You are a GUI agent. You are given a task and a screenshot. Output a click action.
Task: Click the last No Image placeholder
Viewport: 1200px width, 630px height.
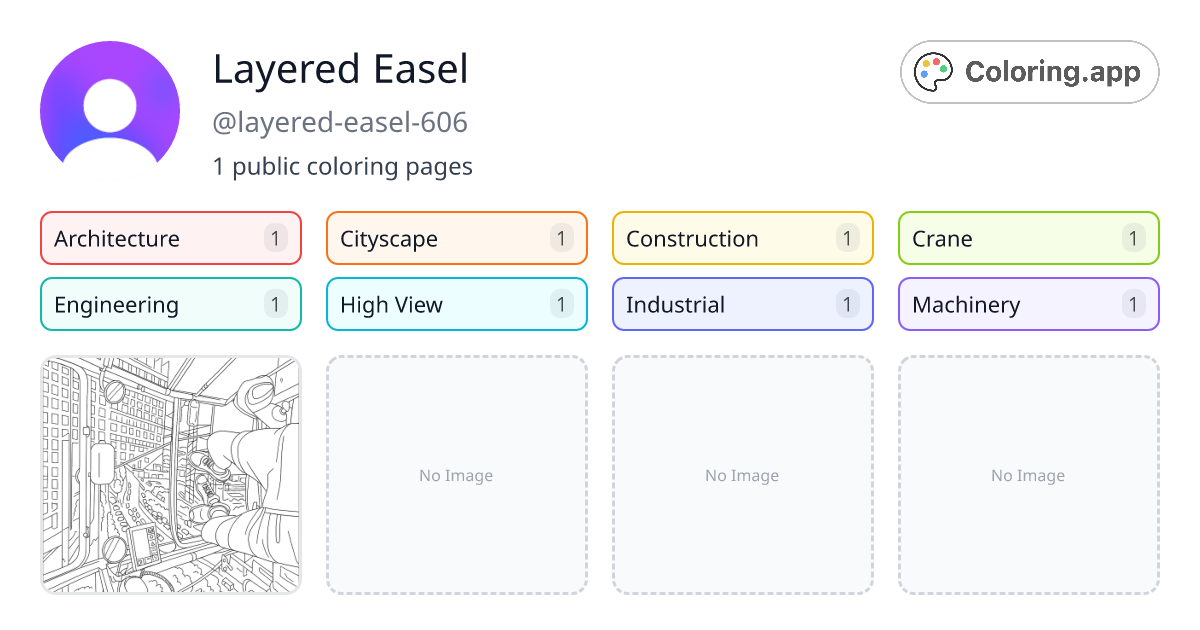point(1029,475)
